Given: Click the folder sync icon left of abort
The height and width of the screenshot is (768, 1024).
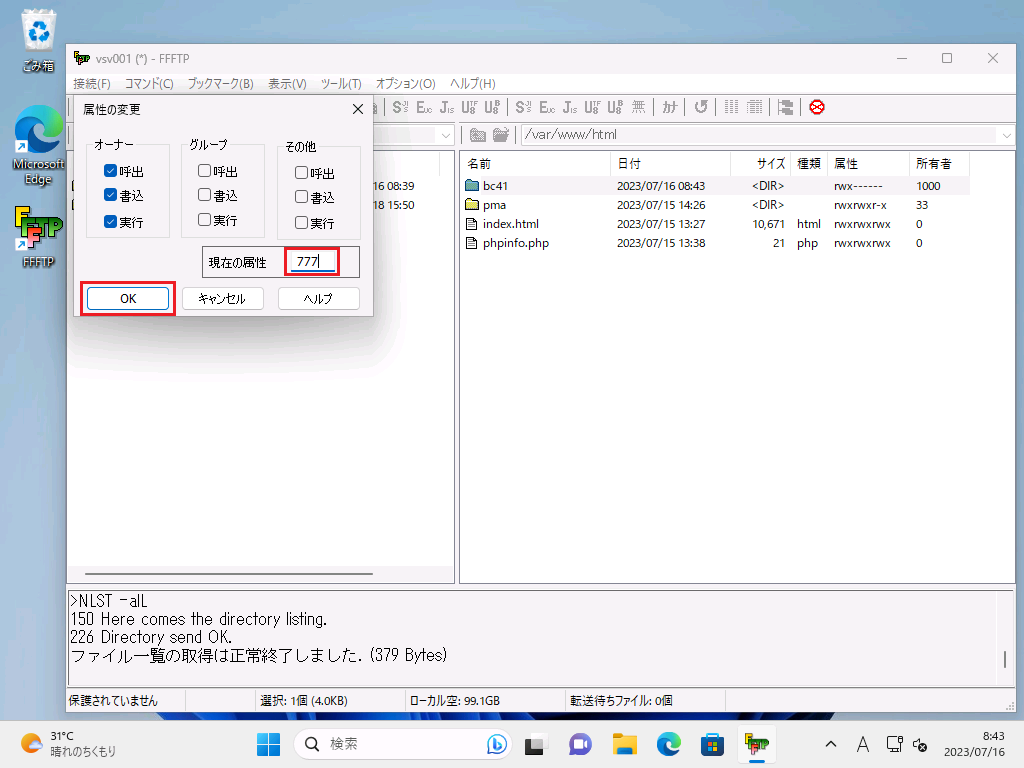Looking at the screenshot, I should coord(786,107).
